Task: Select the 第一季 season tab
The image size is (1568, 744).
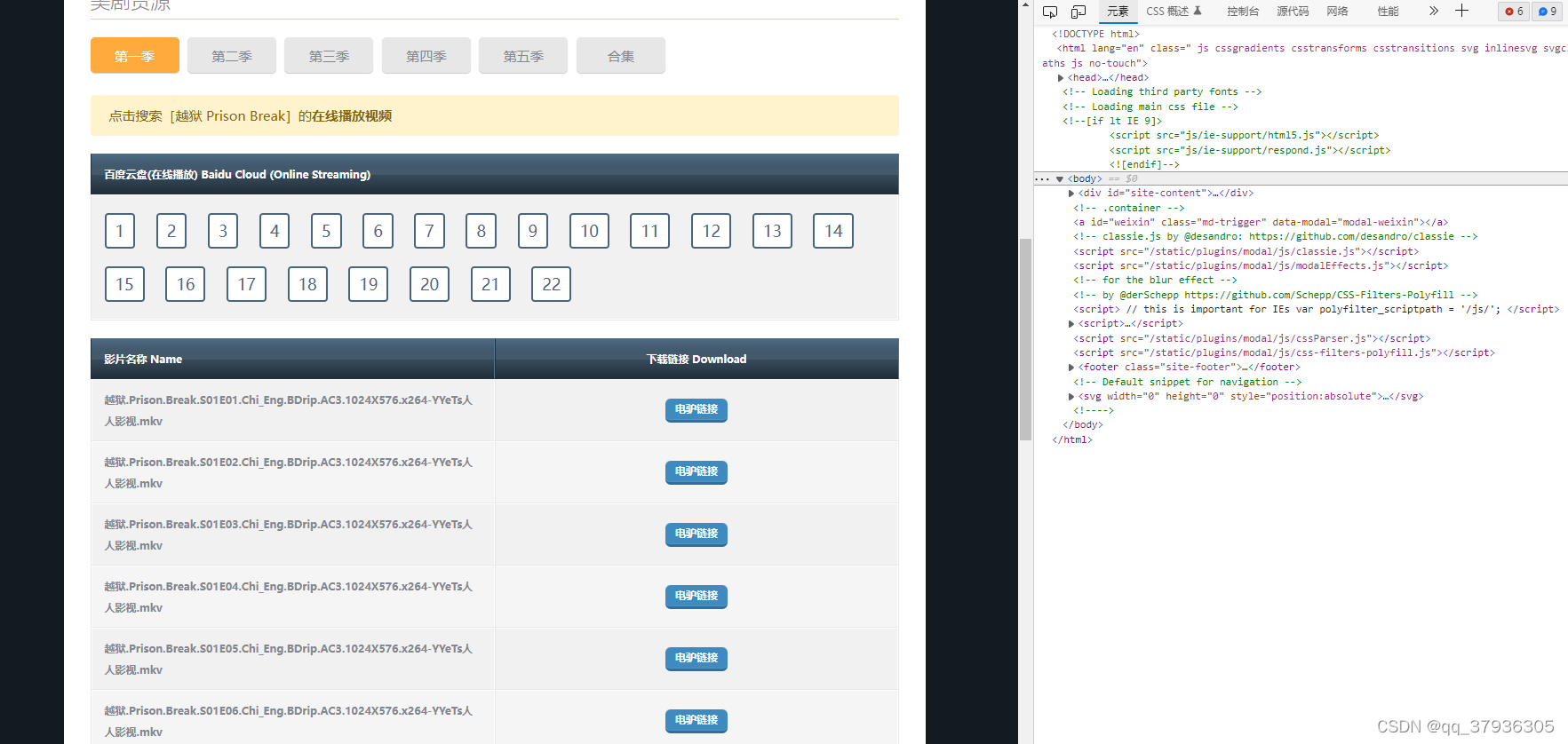Action: pyautogui.click(x=135, y=56)
